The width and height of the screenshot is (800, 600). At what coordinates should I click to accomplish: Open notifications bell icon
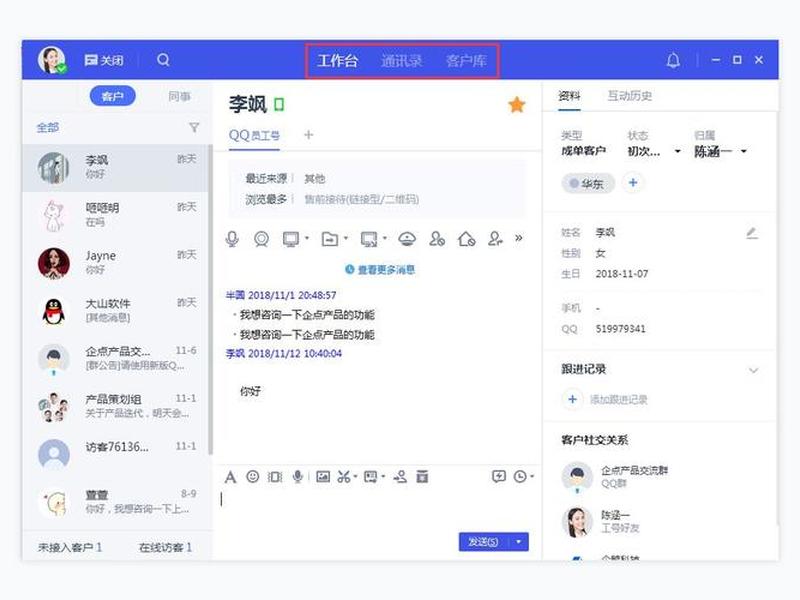click(x=673, y=60)
